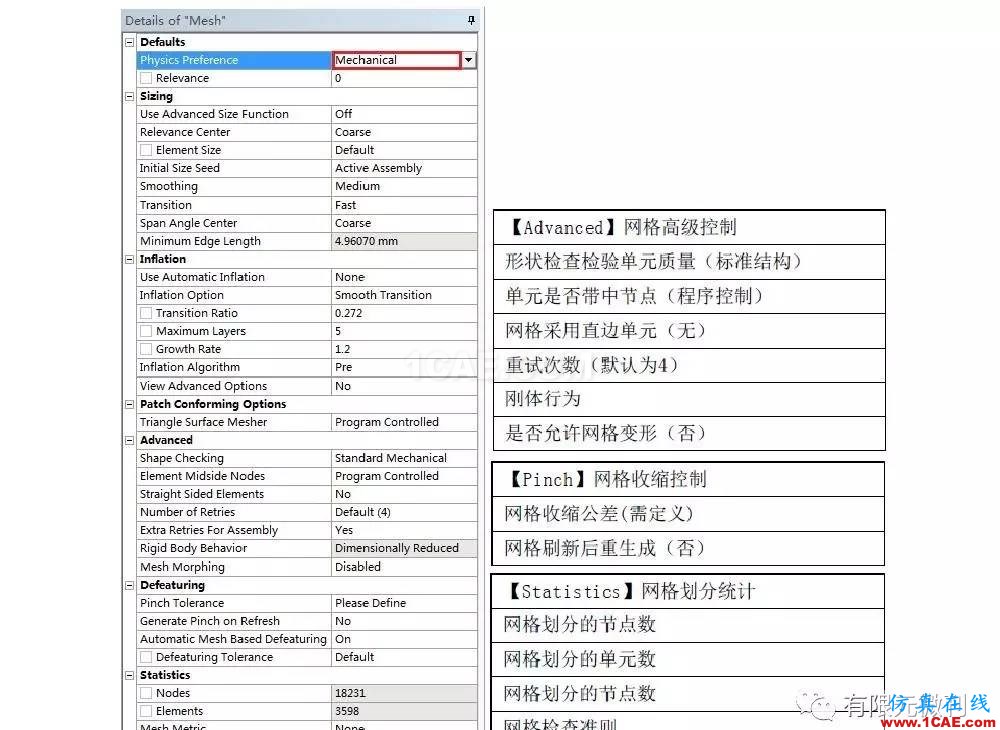Select Triangle Surface Mesher value Program Controlled
This screenshot has height=730, width=1000.
pyautogui.click(x=404, y=422)
